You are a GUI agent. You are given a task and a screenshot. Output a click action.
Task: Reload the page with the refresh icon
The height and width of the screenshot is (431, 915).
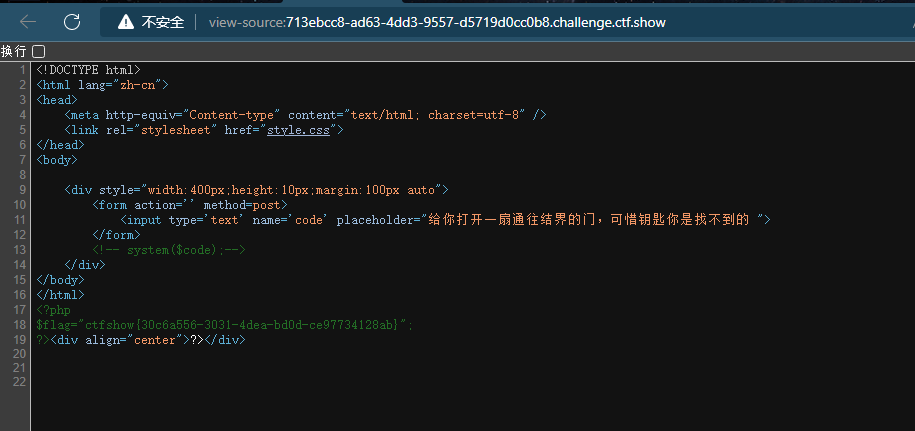(x=72, y=22)
